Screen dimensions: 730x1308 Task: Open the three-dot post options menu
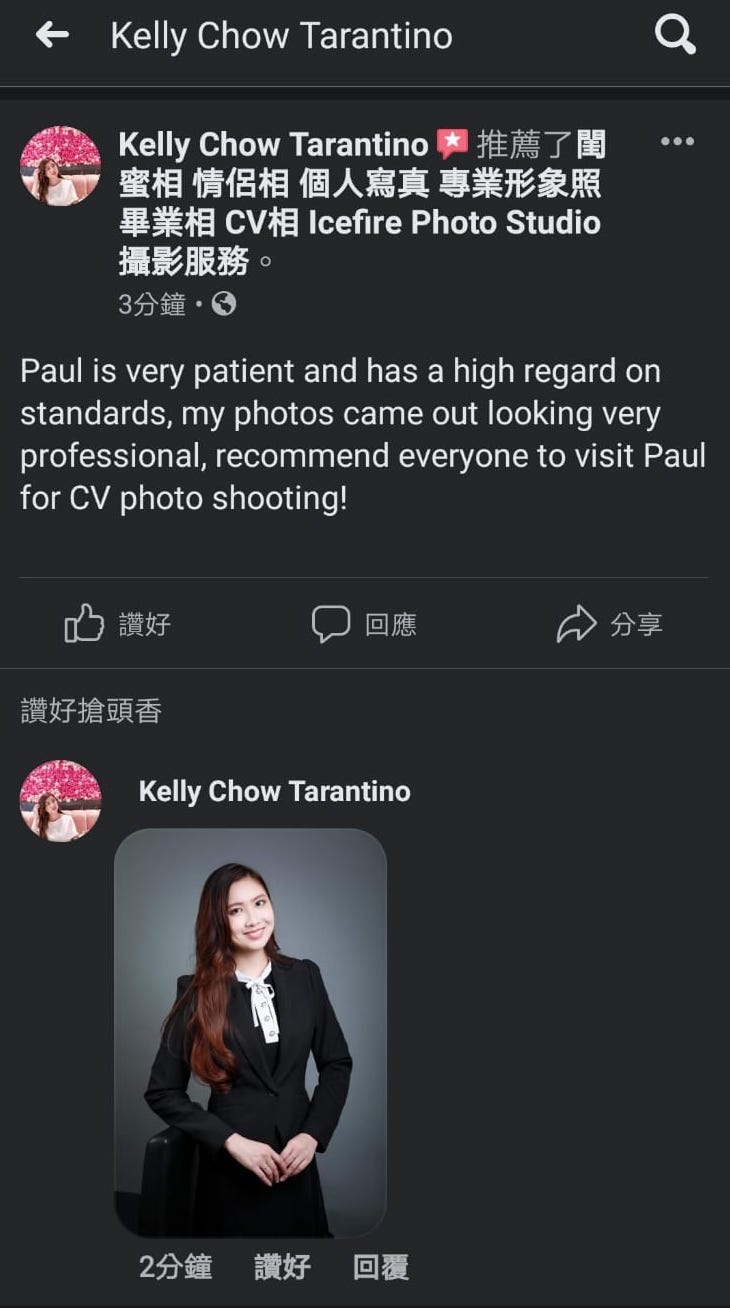coord(677,142)
